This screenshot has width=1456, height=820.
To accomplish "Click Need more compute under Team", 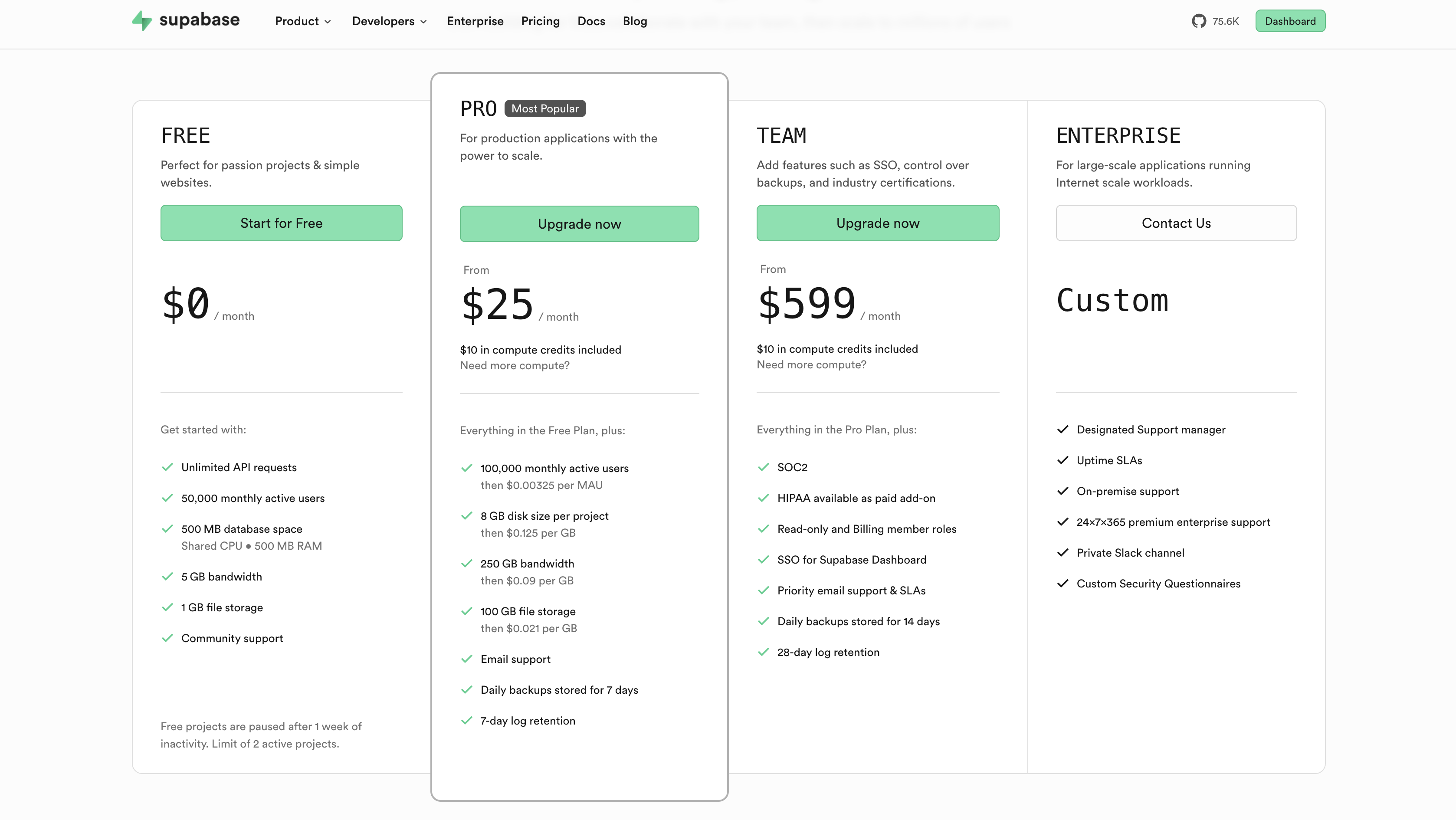I will click(812, 364).
